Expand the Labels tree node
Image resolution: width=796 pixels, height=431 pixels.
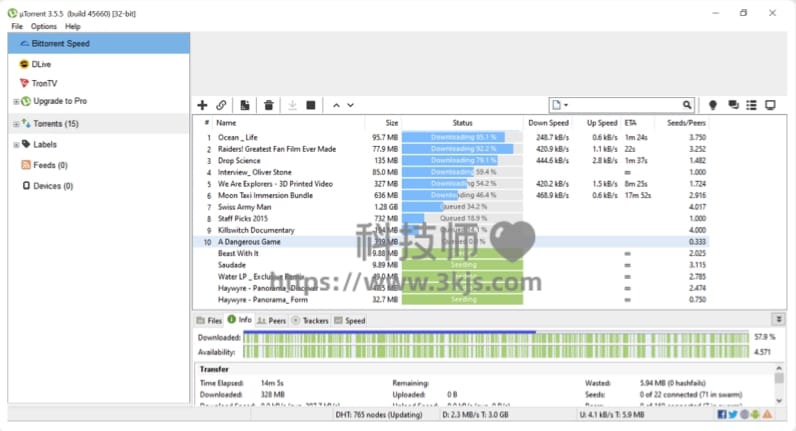pos(16,145)
